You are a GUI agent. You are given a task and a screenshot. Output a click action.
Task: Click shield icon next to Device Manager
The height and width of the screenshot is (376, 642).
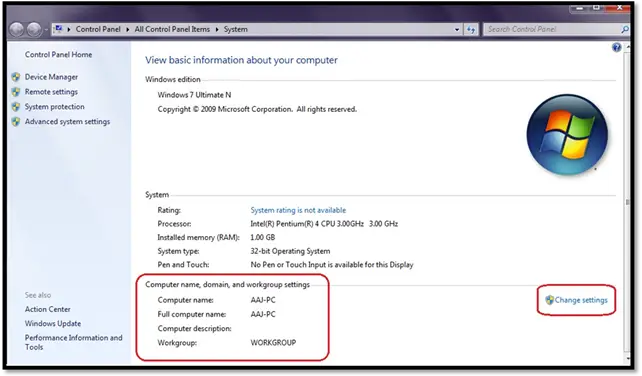pyautogui.click(x=16, y=77)
